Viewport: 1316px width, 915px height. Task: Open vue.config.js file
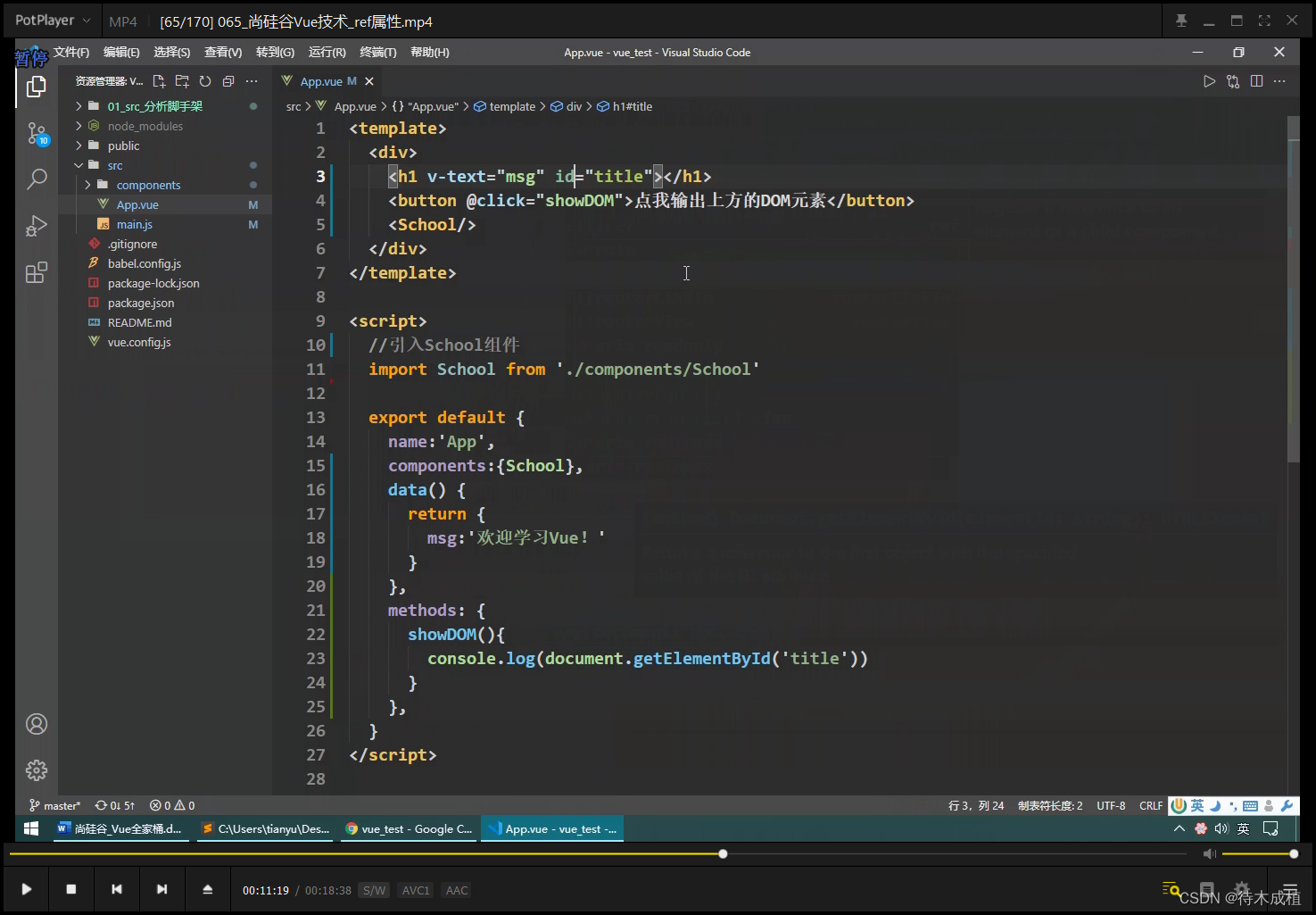pos(165,342)
